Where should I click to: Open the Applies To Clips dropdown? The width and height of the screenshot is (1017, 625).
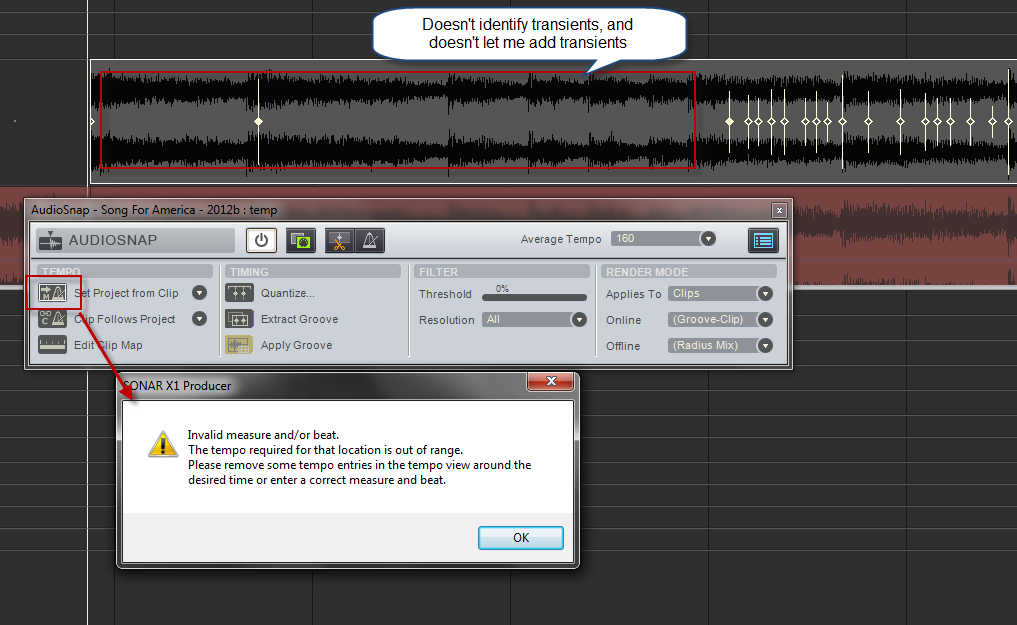[x=765, y=294]
